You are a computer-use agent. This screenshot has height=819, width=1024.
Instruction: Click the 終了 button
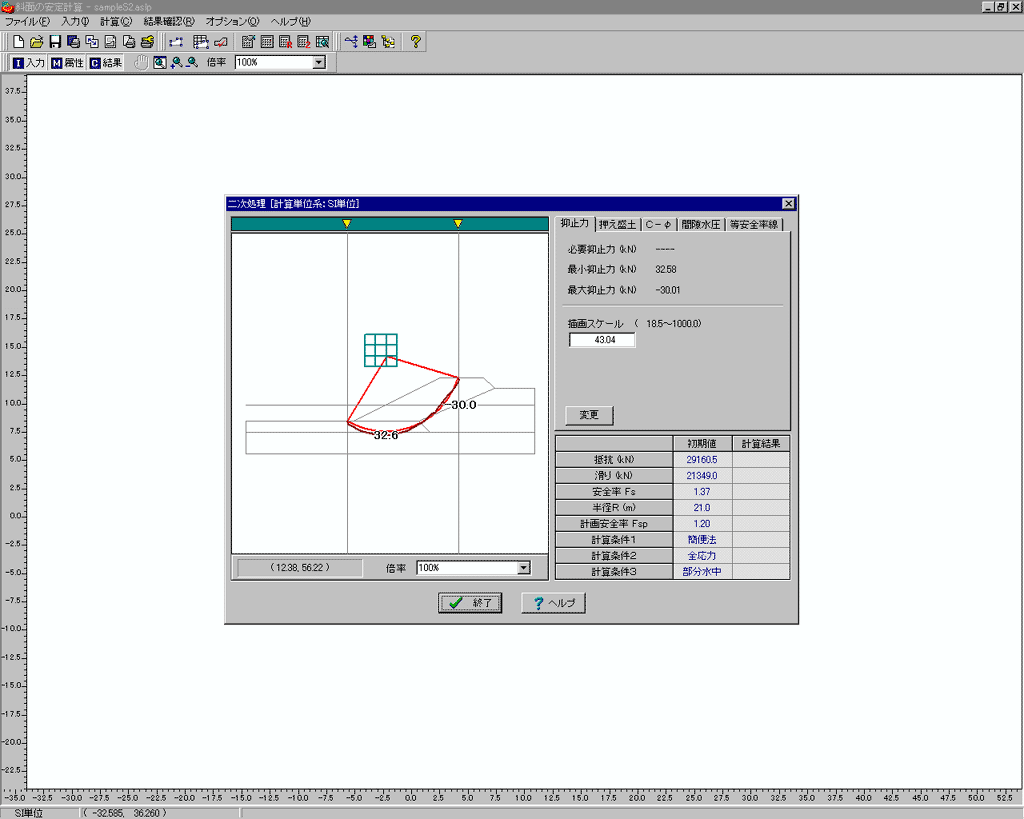[470, 603]
